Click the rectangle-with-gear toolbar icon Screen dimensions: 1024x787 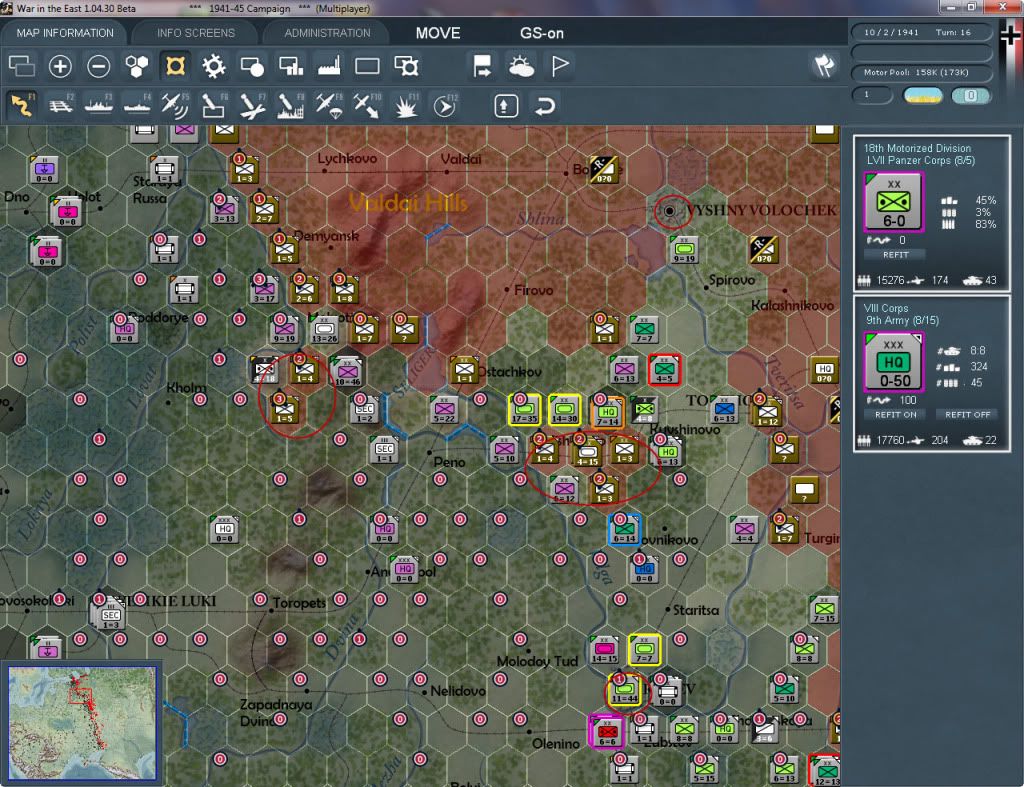pos(406,66)
